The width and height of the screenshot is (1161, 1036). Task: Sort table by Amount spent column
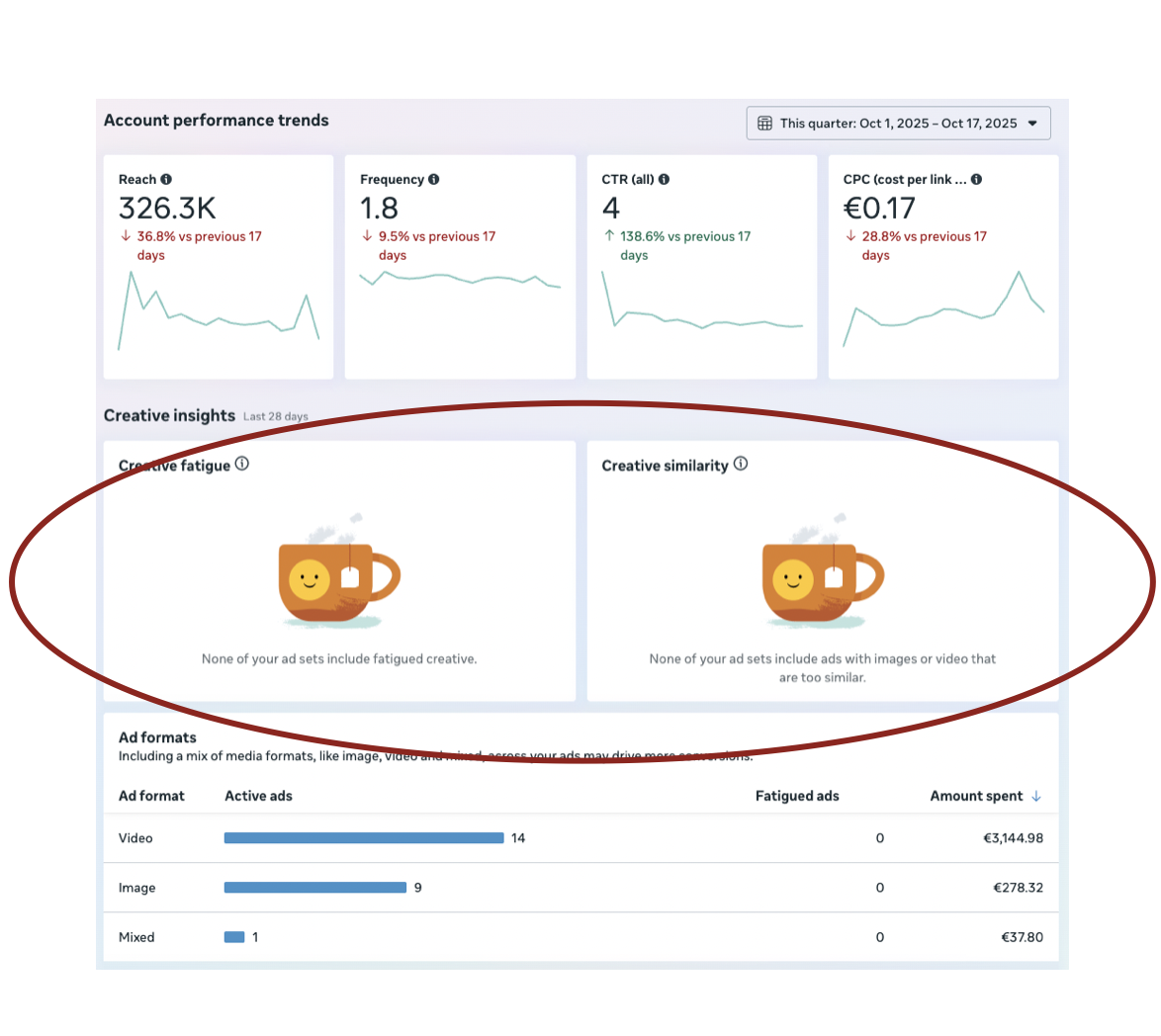976,796
